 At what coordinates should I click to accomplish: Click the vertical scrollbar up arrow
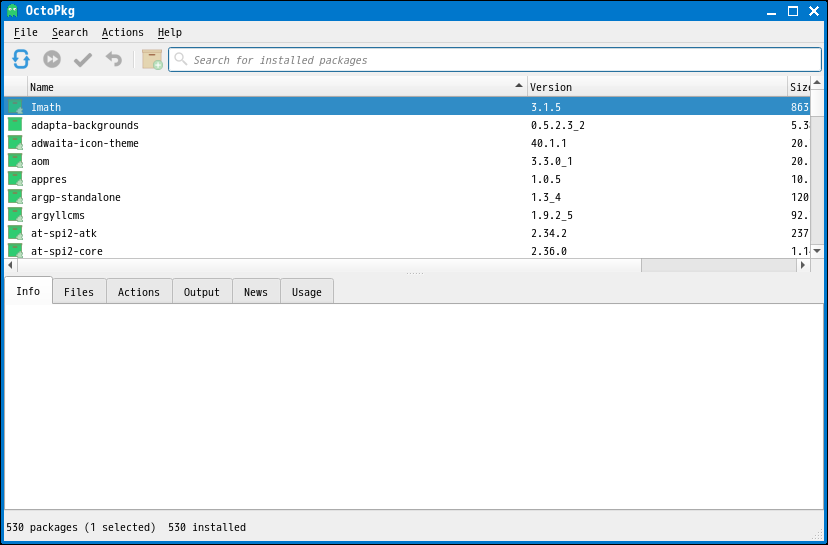click(816, 82)
